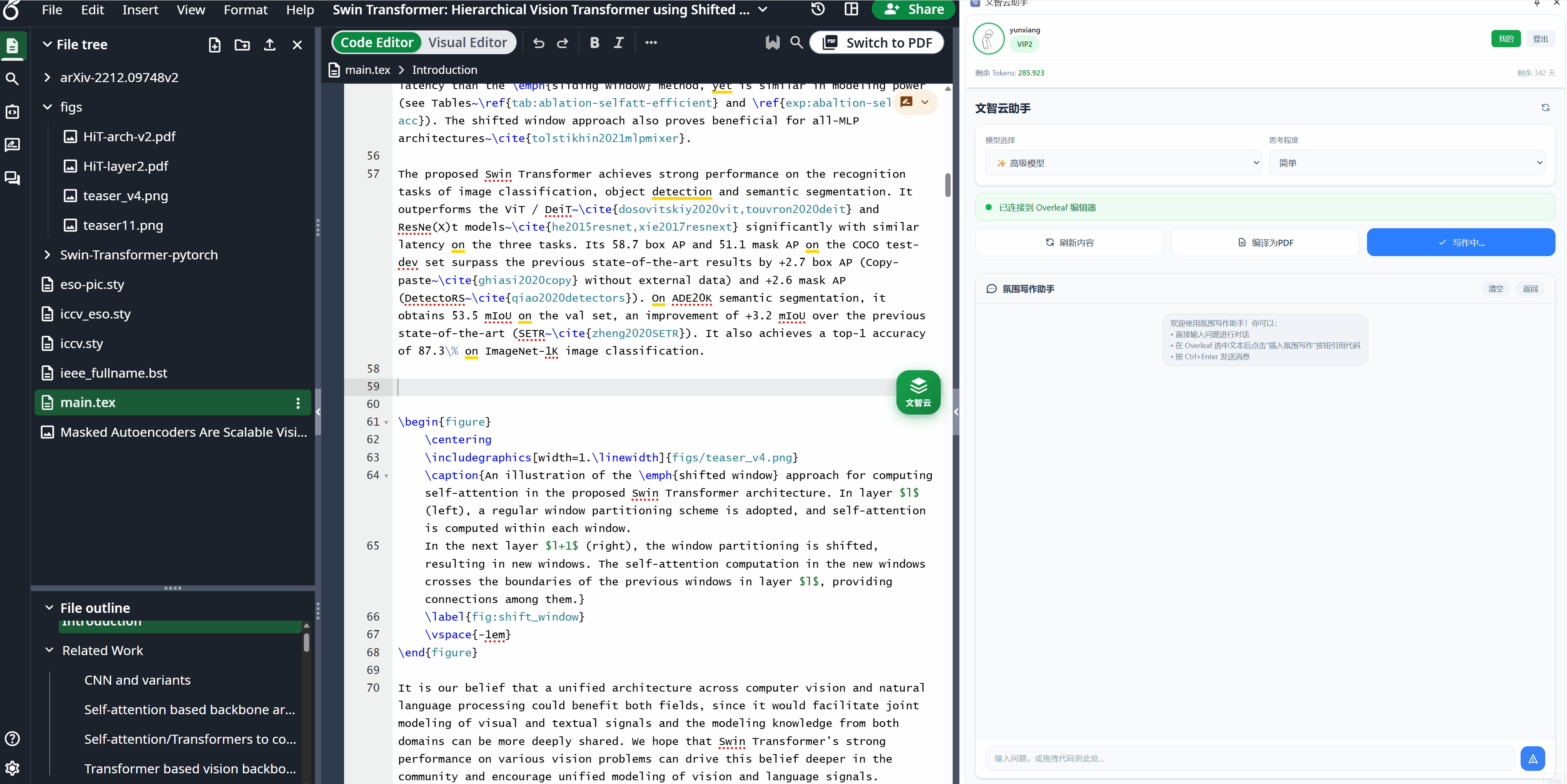This screenshot has width=1567, height=784.
Task: Click the Switch to PDF toggle button
Action: (x=877, y=43)
